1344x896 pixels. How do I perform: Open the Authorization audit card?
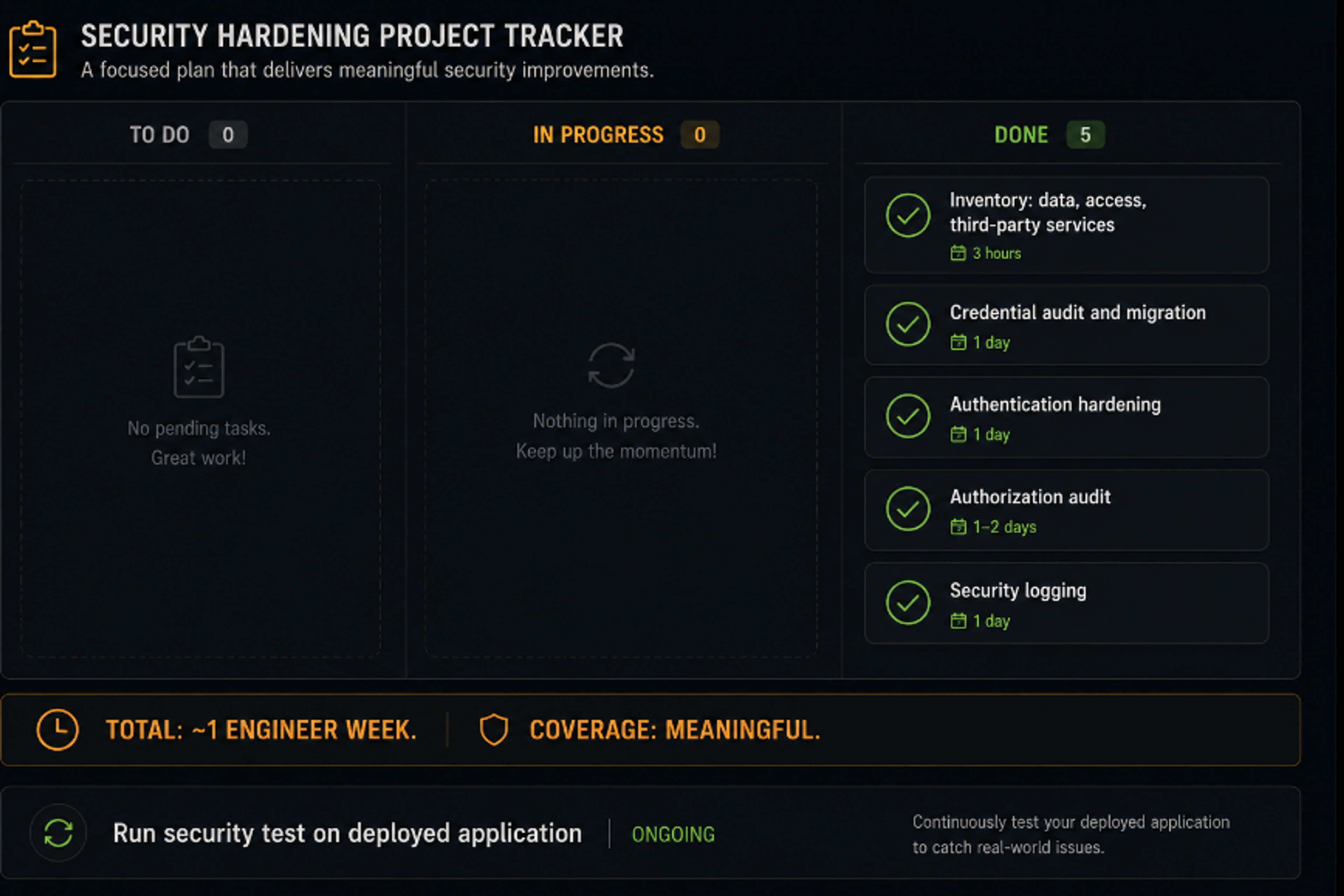(1067, 510)
